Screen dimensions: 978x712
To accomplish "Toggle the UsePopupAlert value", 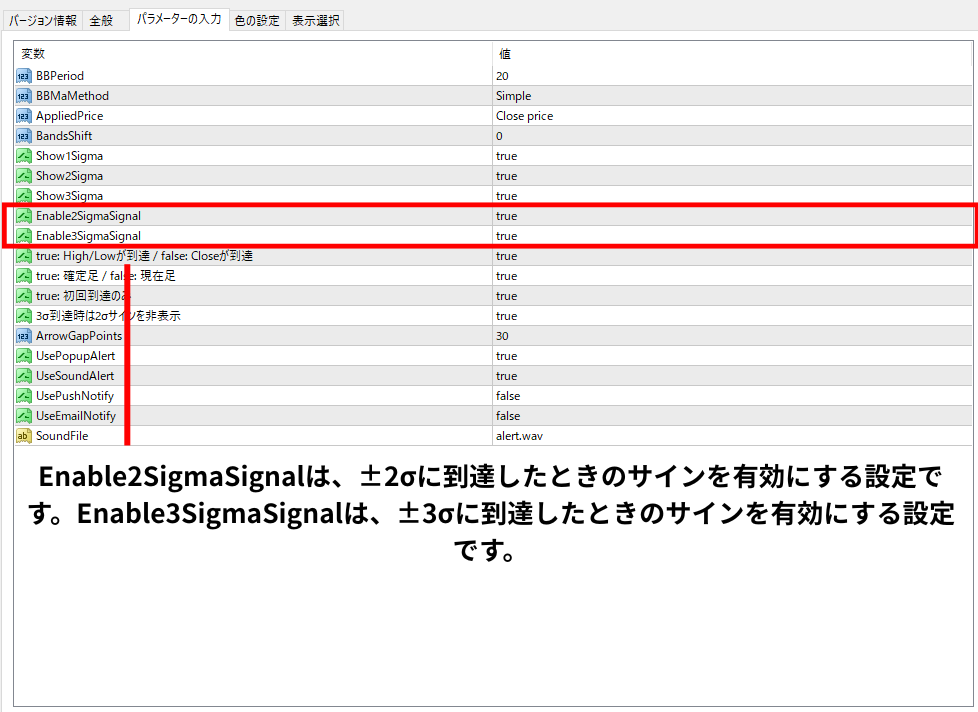I will point(506,356).
